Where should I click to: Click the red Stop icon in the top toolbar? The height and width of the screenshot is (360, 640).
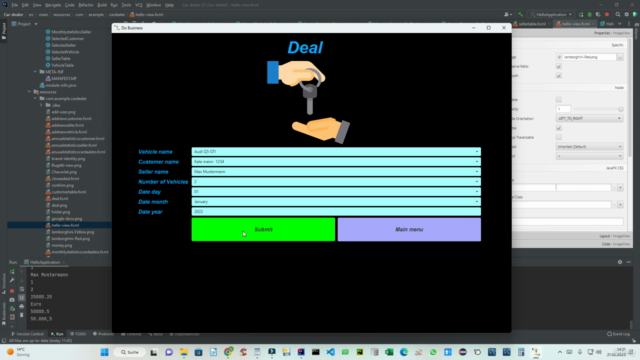[x=607, y=14]
